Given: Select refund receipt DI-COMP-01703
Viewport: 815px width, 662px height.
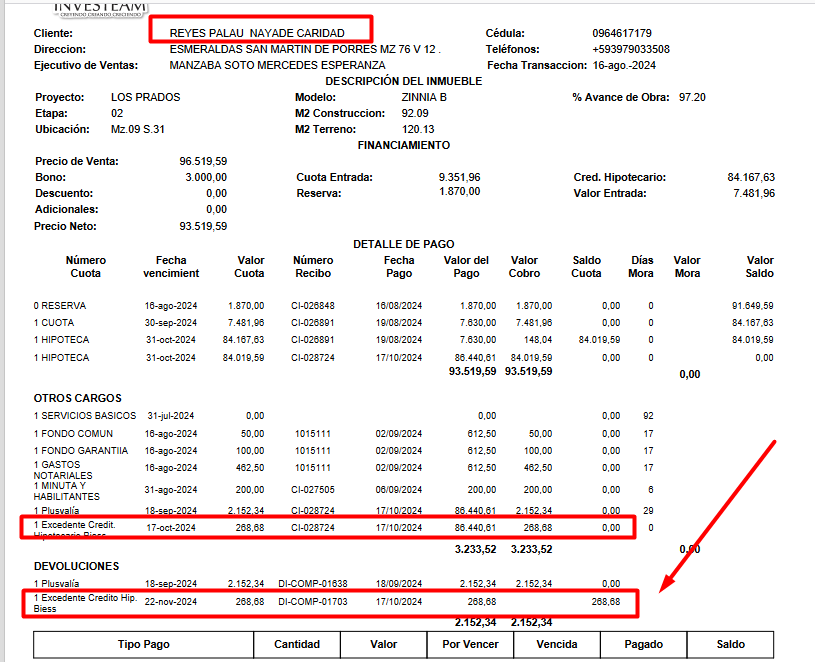Looking at the screenshot, I should pyautogui.click(x=311, y=602).
